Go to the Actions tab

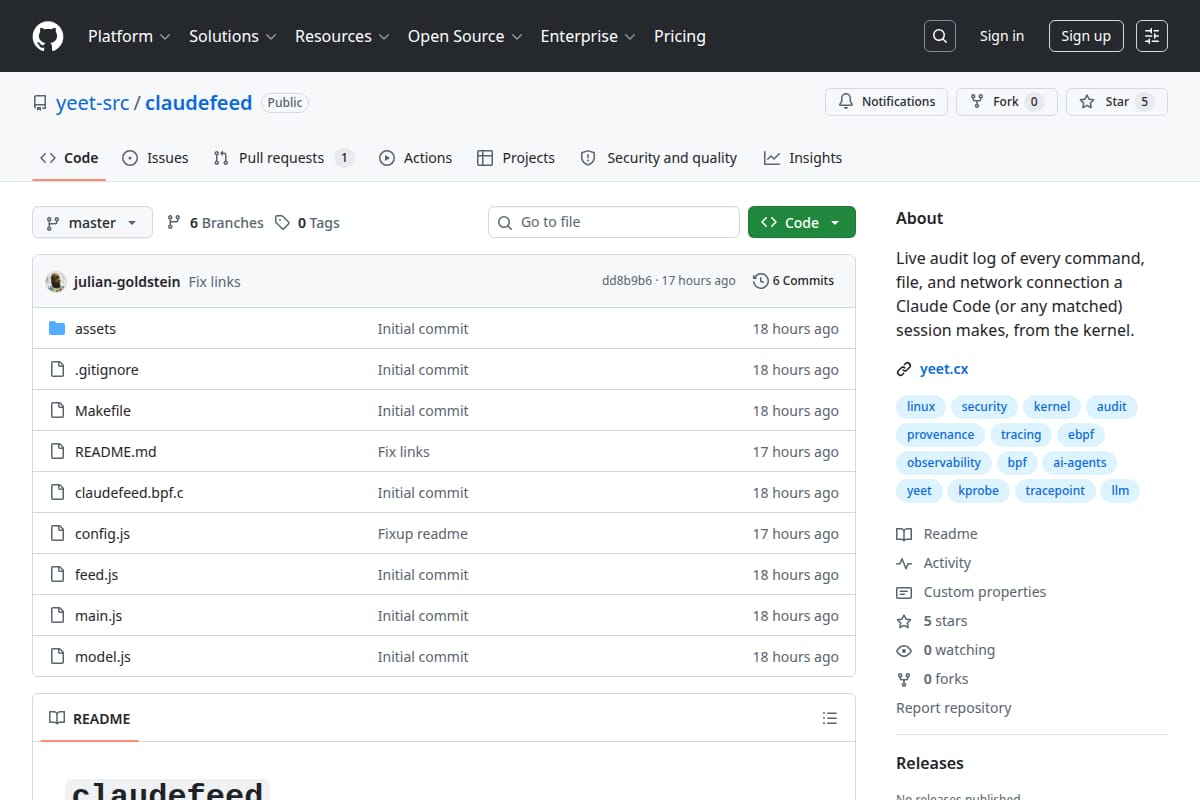[415, 158]
